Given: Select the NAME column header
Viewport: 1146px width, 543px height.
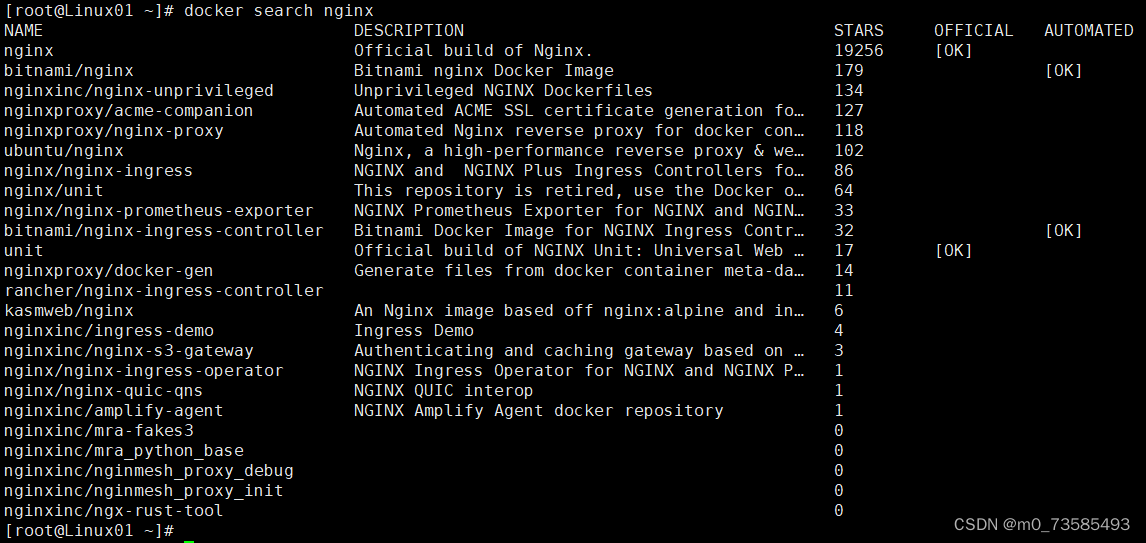Looking at the screenshot, I should pyautogui.click(x=23, y=31).
